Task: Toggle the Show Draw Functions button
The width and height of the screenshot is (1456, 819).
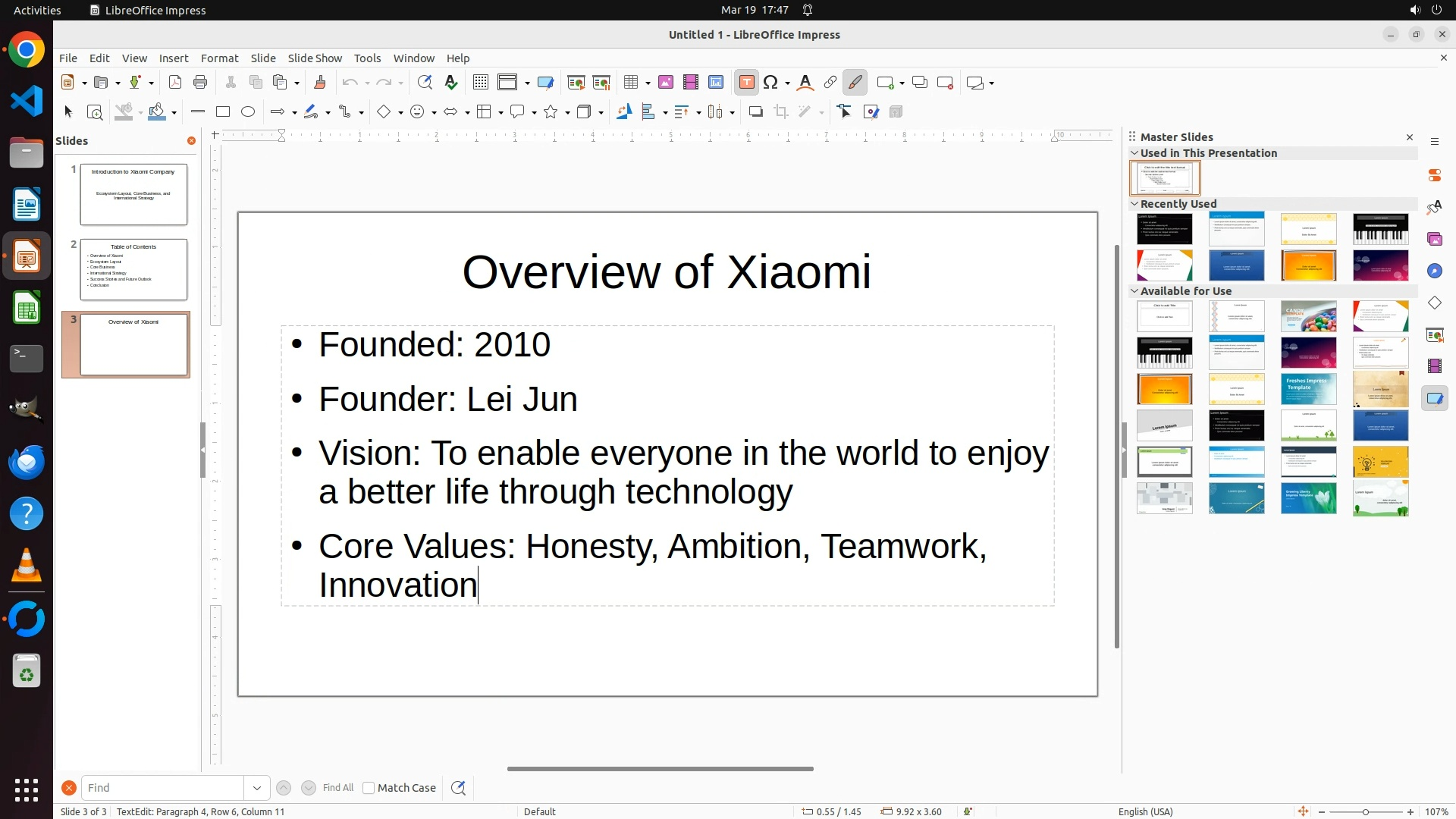Action: pos(855,83)
